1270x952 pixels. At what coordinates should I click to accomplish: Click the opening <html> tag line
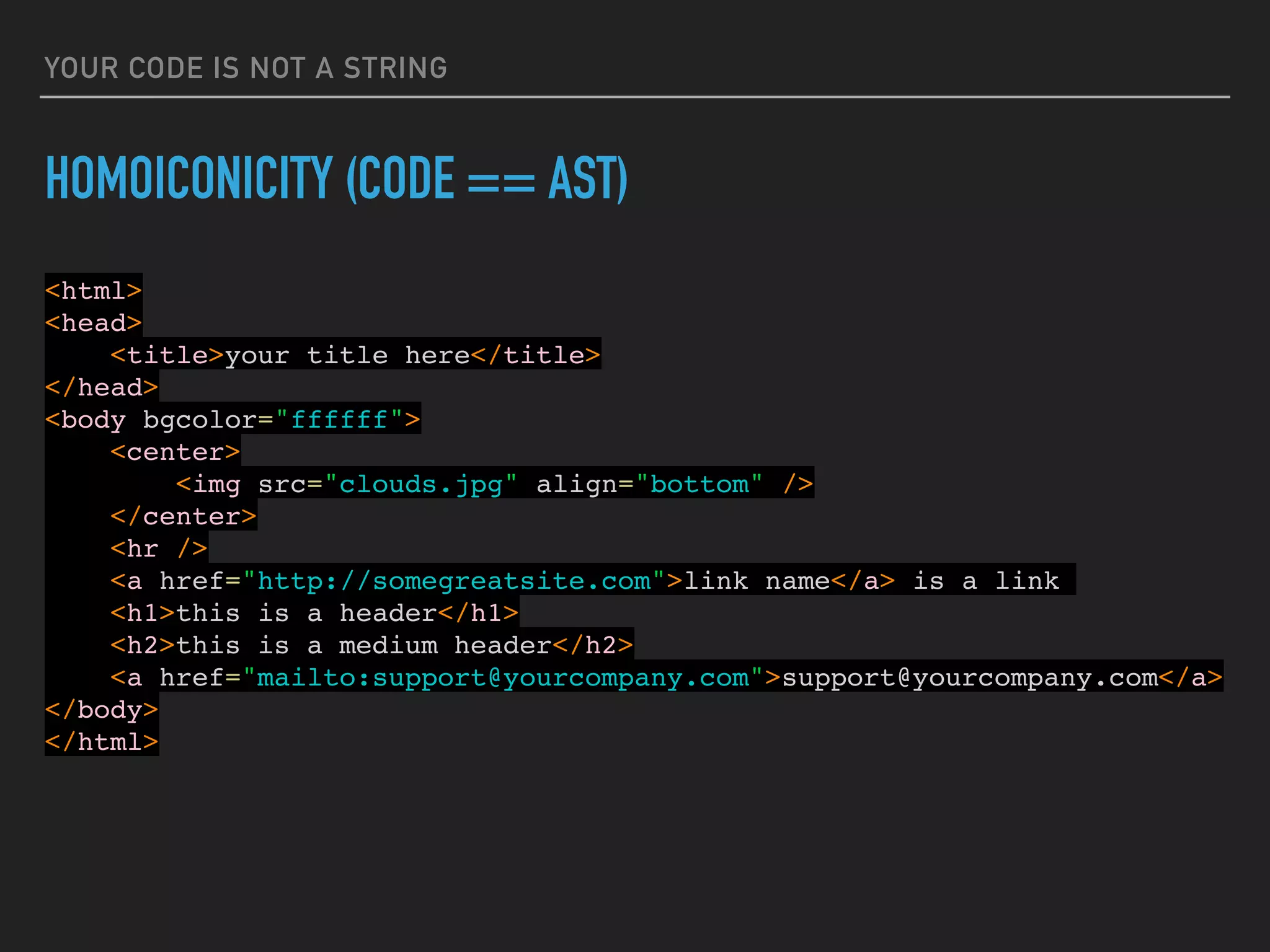click(x=94, y=291)
